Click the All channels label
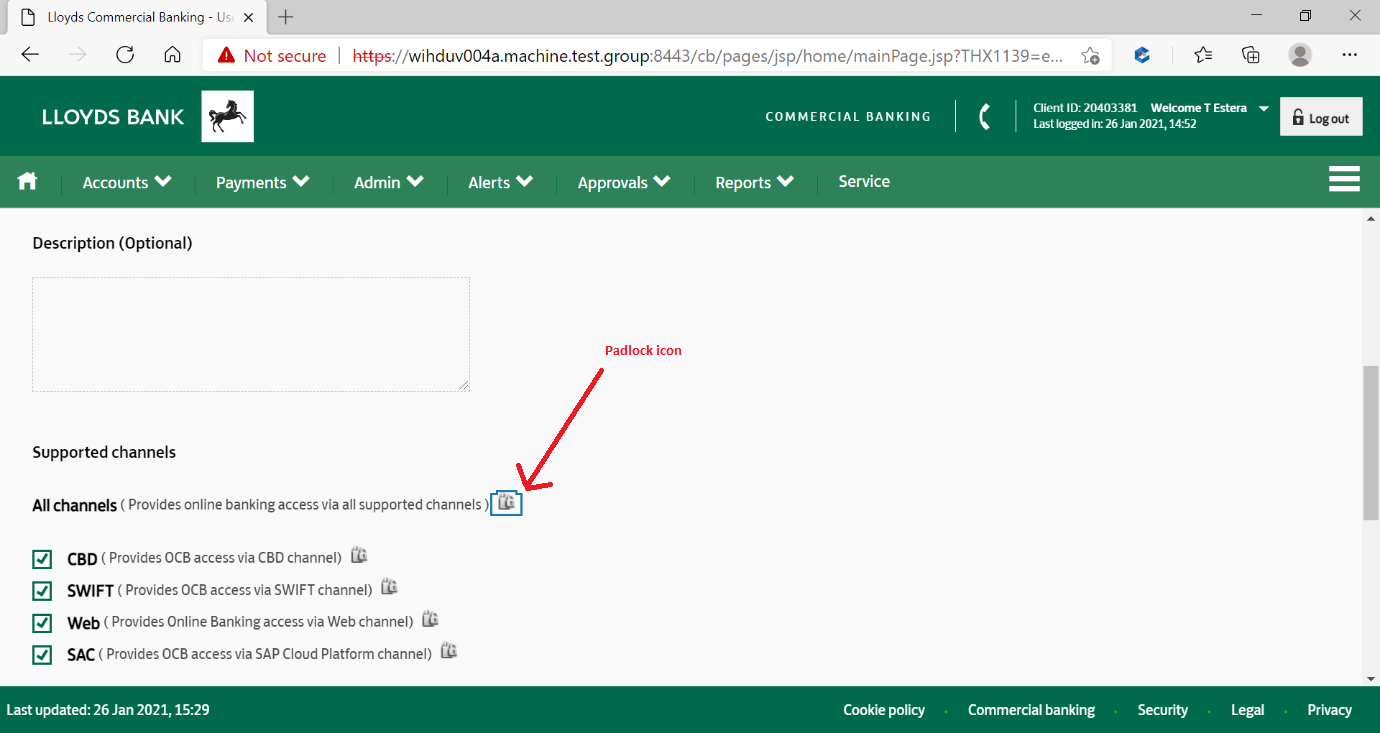 point(75,505)
